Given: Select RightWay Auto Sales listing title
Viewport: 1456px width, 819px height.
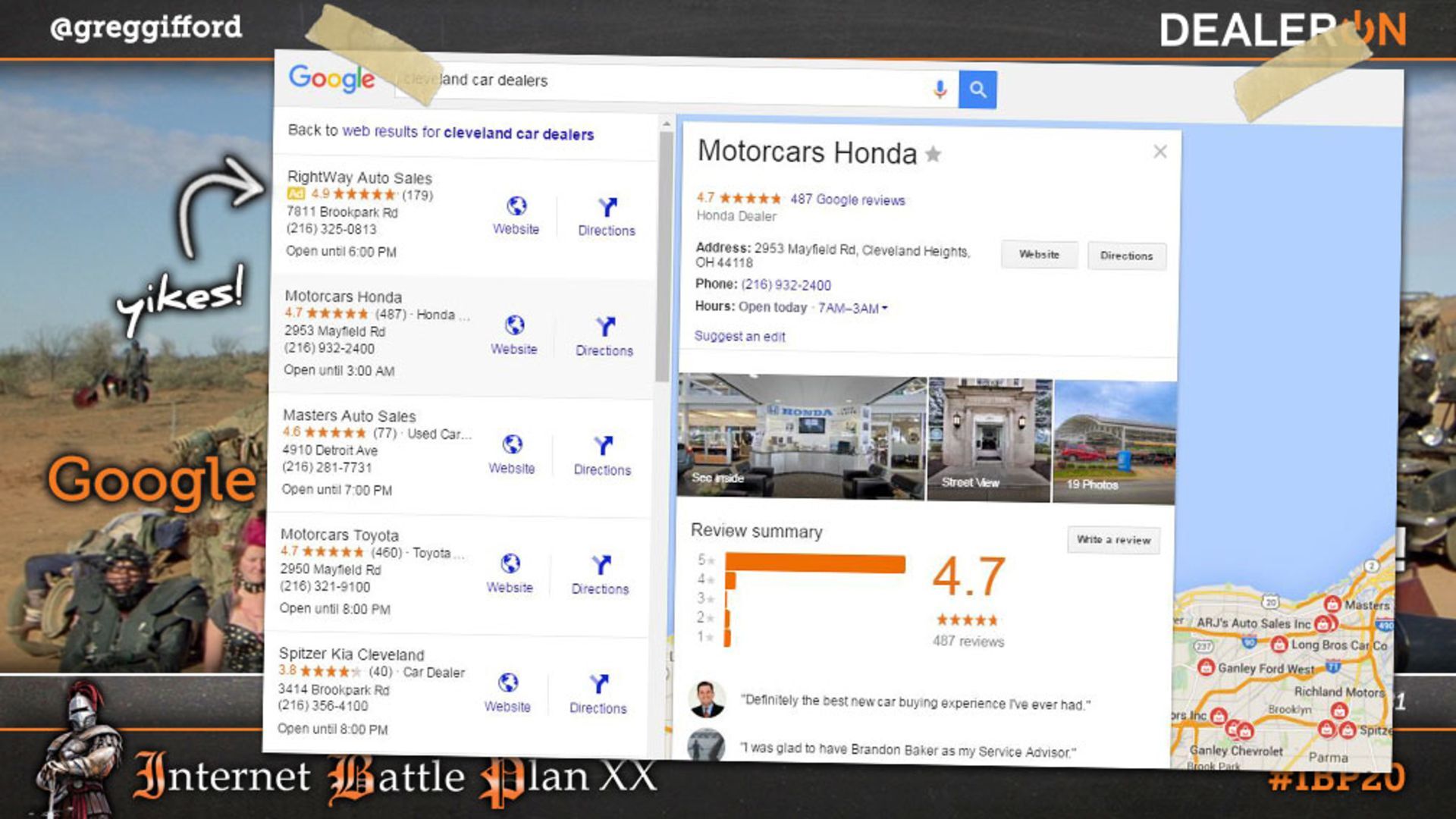Looking at the screenshot, I should (x=359, y=177).
